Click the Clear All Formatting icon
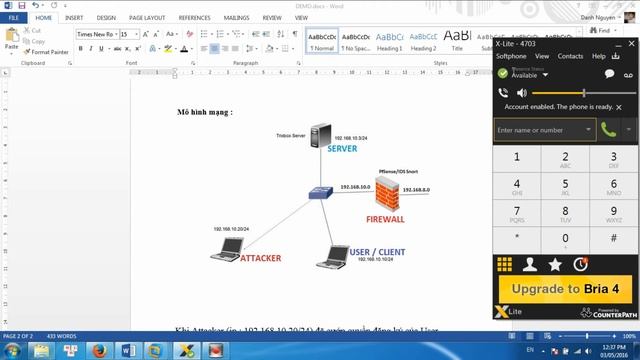Image resolution: width=640 pixels, height=360 pixels. tap(189, 34)
